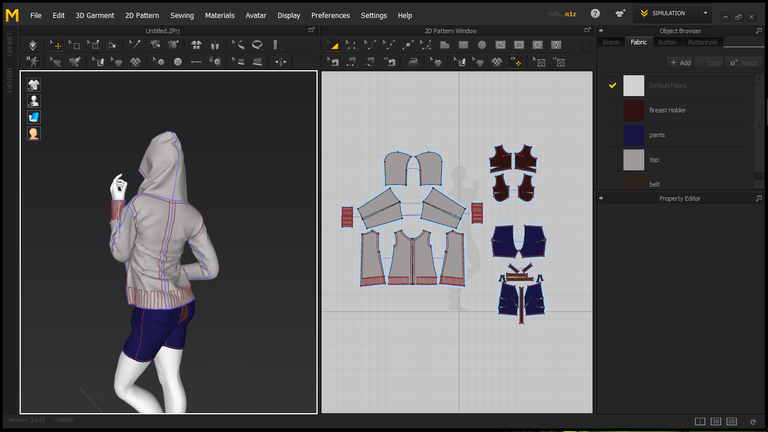The height and width of the screenshot is (432, 768).
Task: Switch to the Buttonhole tab
Action: (702, 42)
